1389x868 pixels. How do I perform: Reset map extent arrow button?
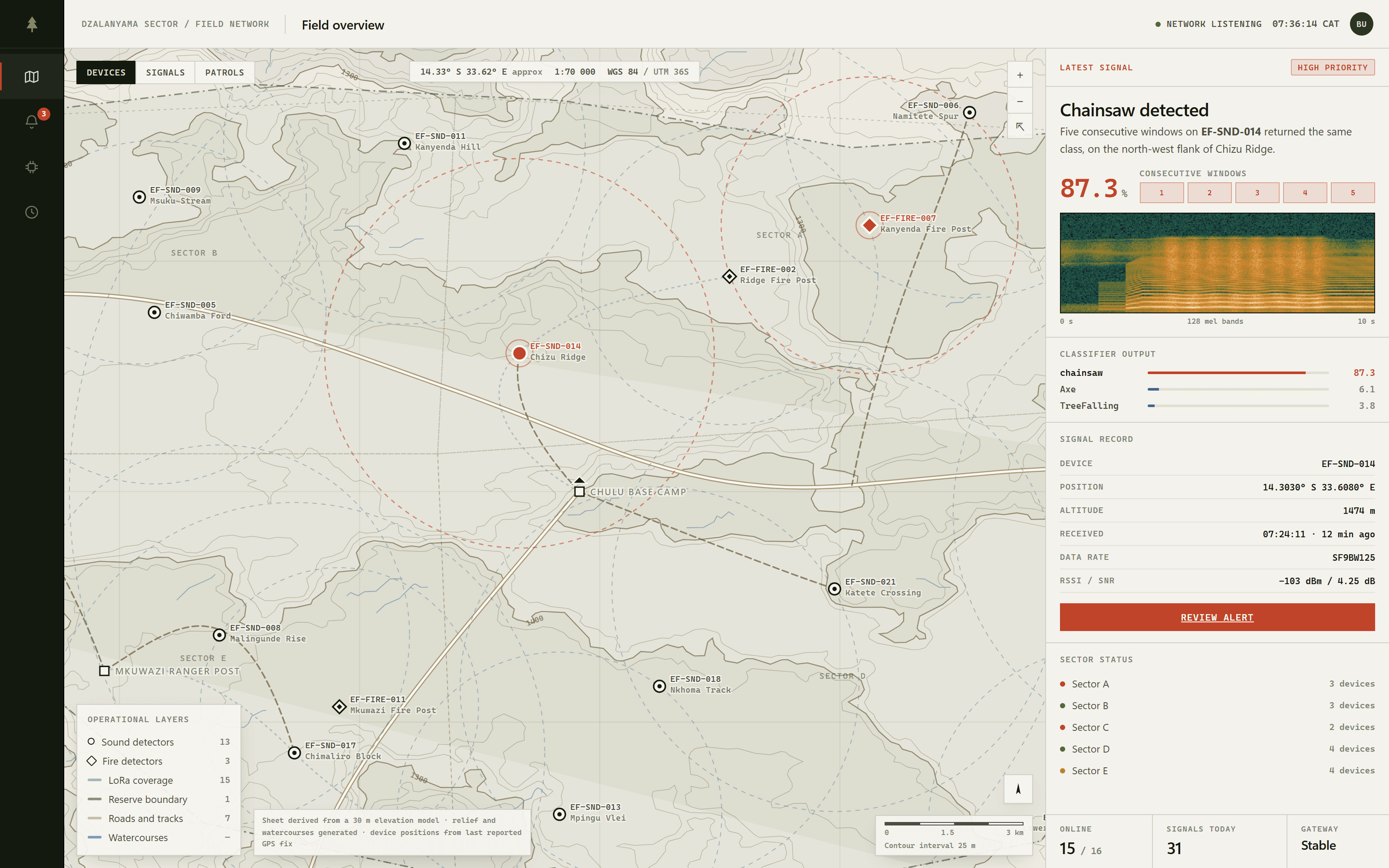click(x=1020, y=126)
